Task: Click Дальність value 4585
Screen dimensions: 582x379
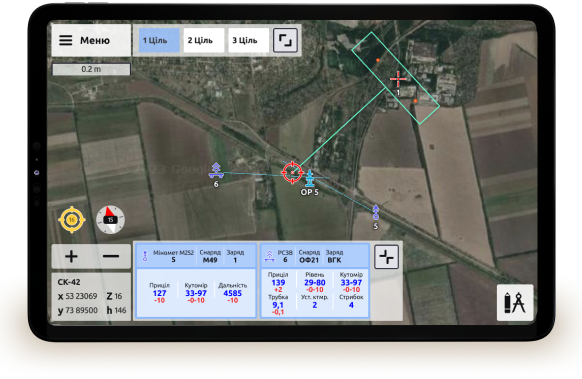Action: tap(233, 293)
